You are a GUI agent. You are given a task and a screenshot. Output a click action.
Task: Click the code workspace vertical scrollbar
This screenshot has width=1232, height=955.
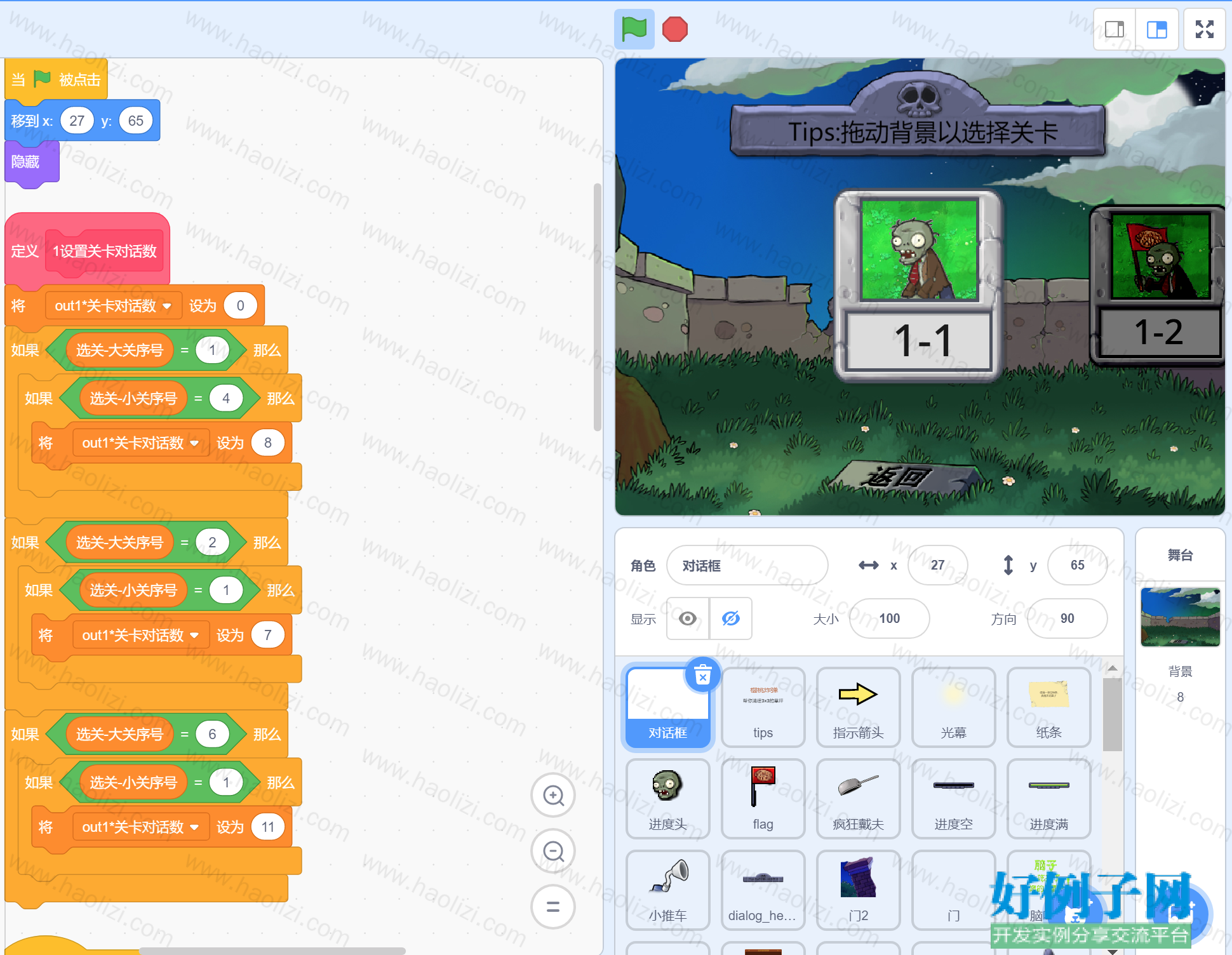pyautogui.click(x=597, y=307)
